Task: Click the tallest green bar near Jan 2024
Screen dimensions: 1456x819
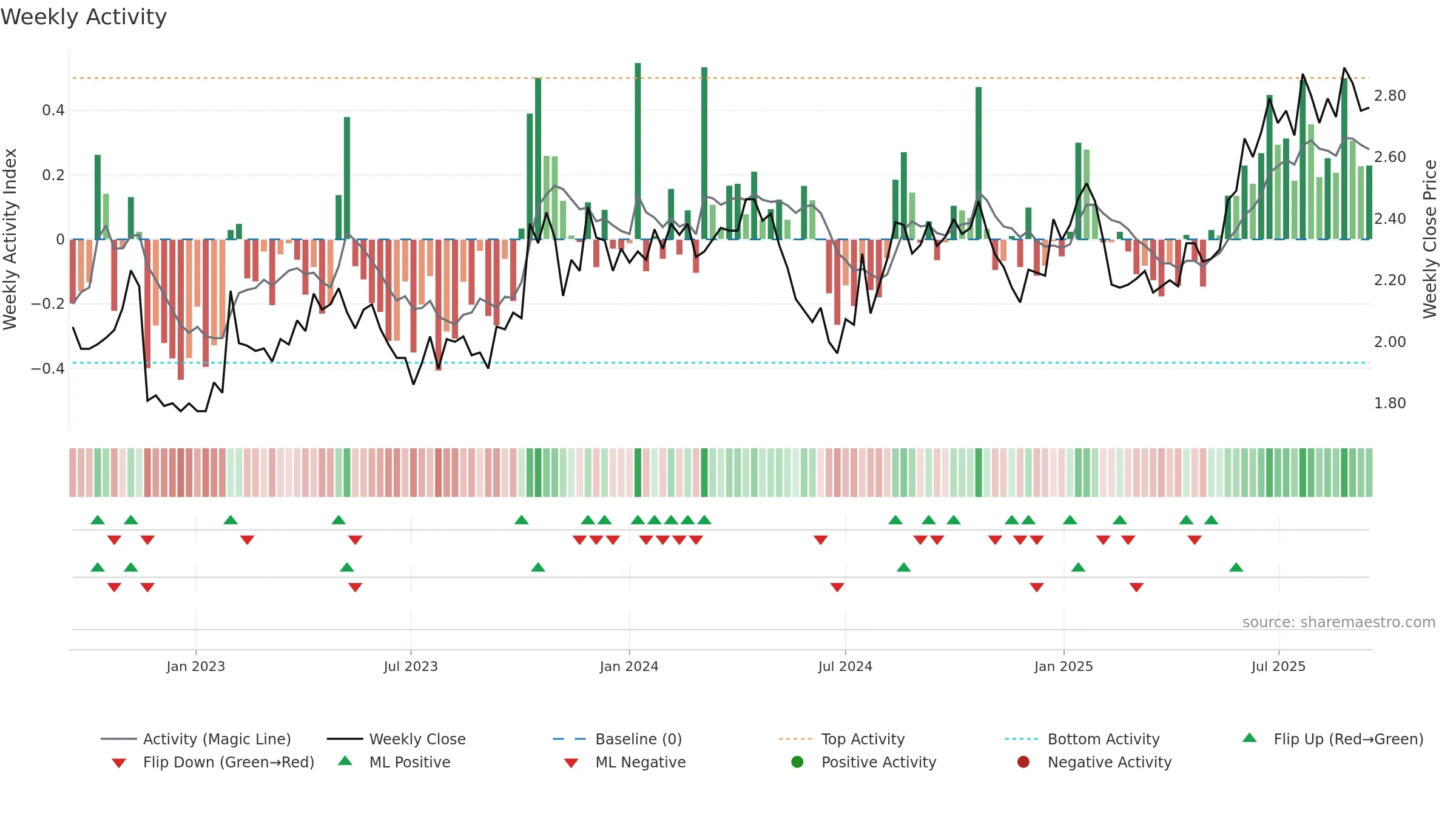Action: pyautogui.click(x=638, y=151)
